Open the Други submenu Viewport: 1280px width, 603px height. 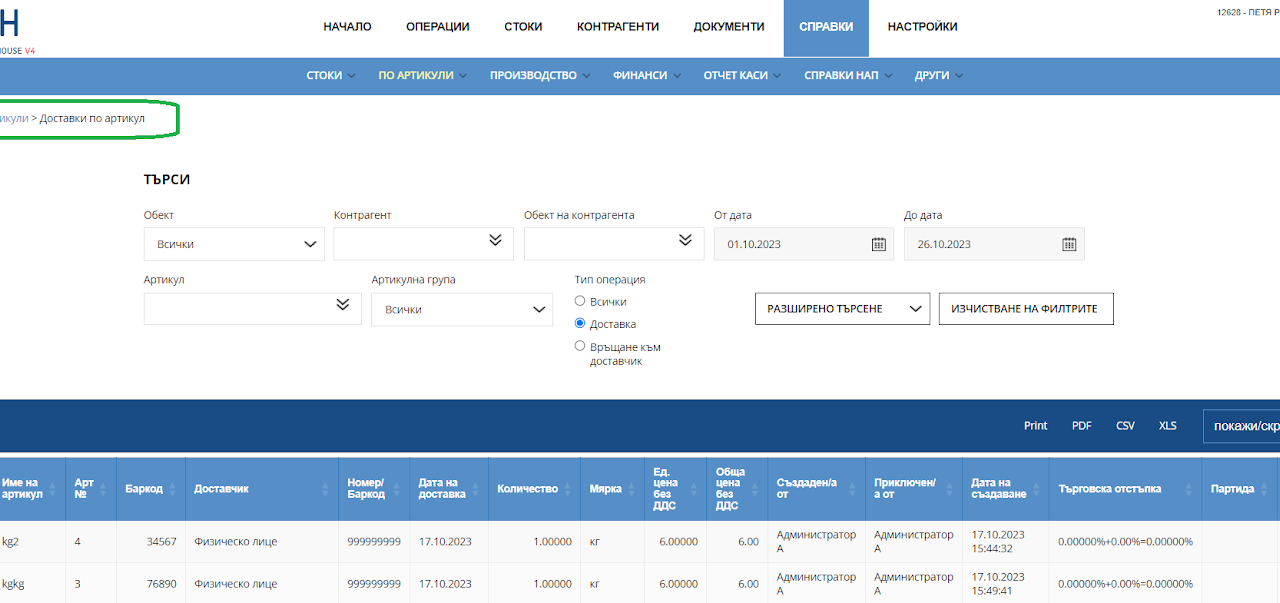pyautogui.click(x=939, y=75)
